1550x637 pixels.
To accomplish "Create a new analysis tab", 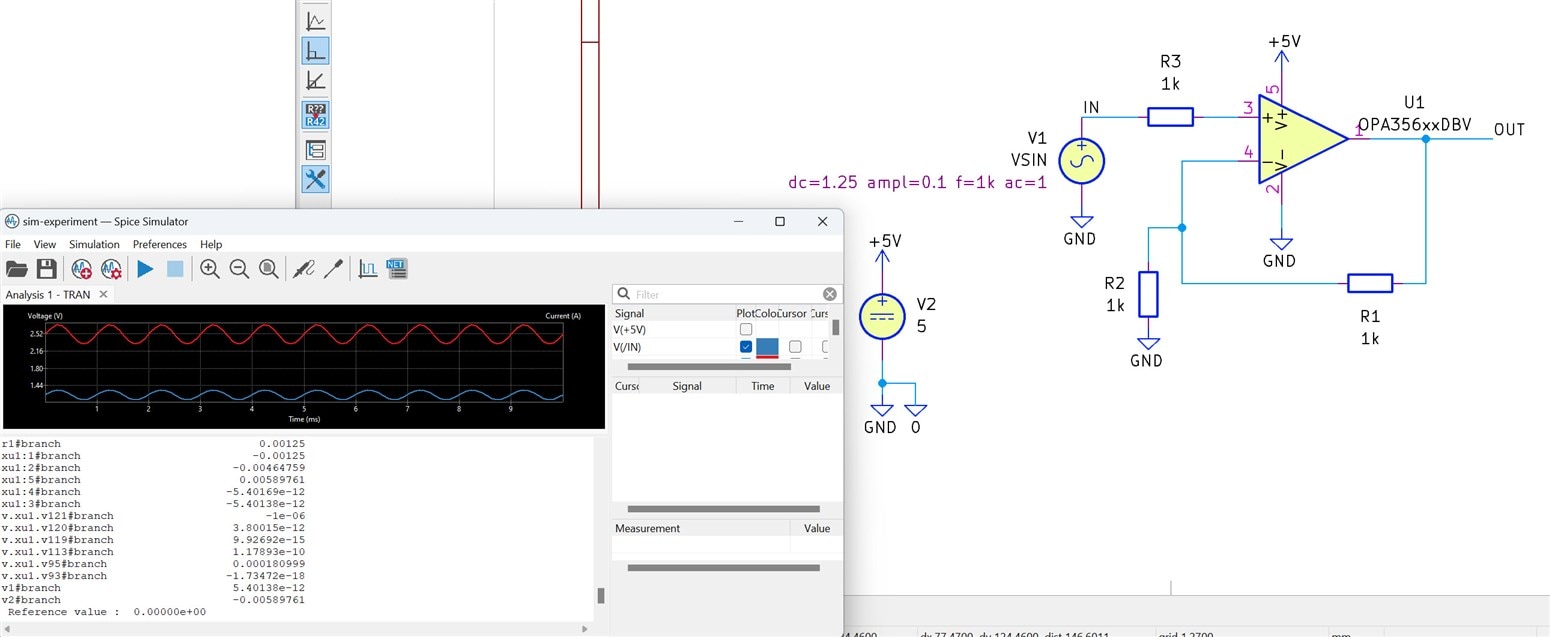I will point(81,269).
